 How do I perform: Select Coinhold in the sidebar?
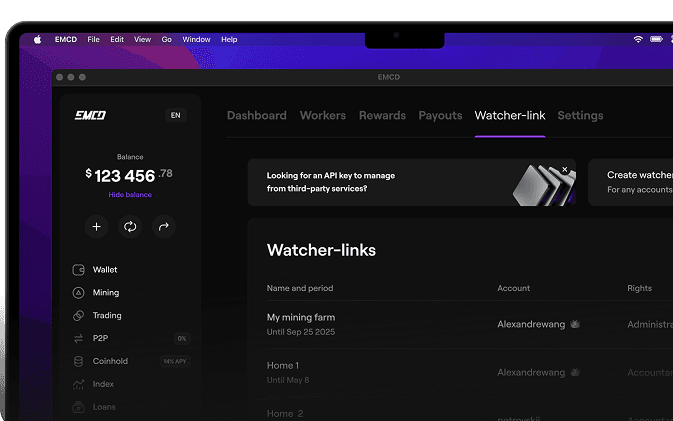pyautogui.click(x=110, y=361)
